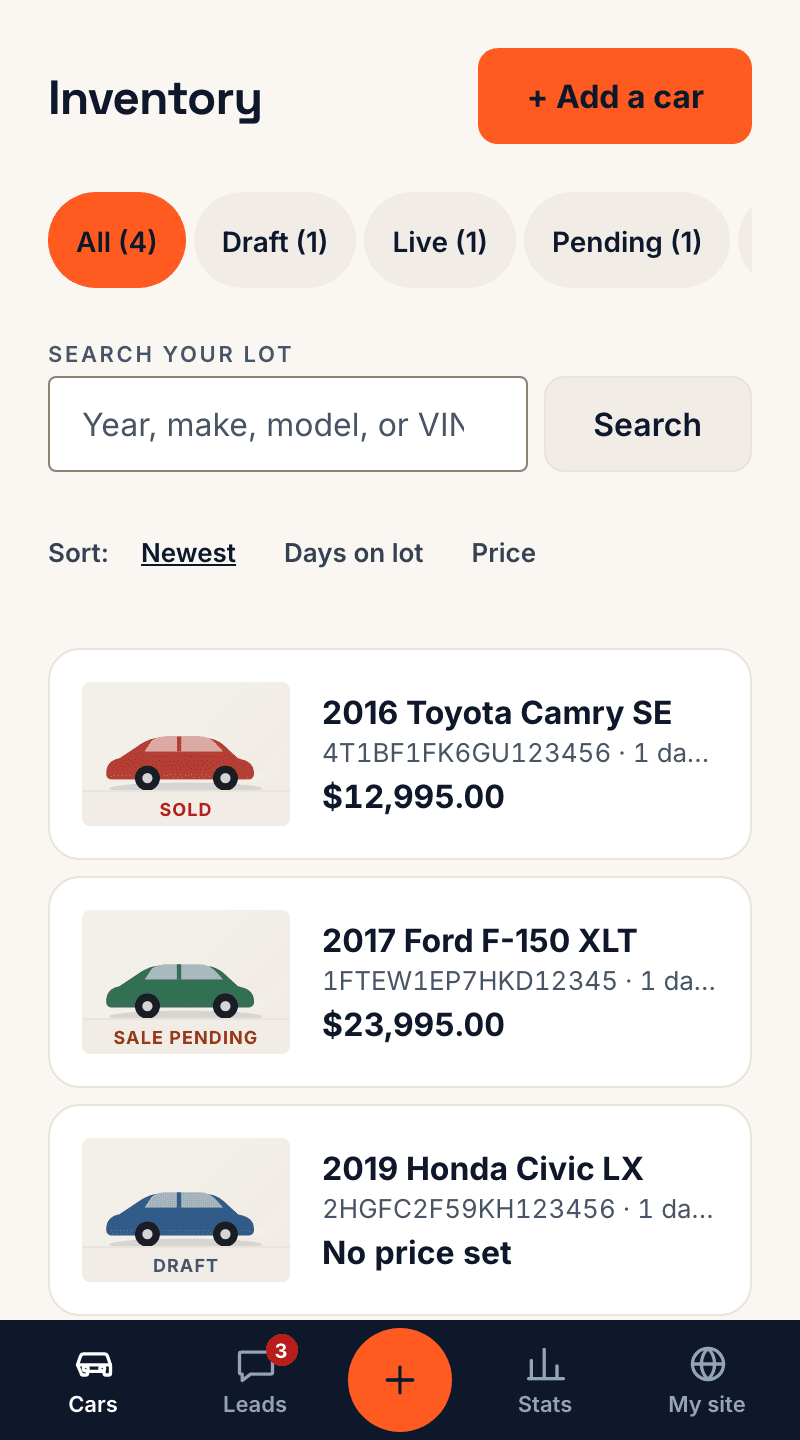Select the green F-150 sale pending thumbnail
800x1440 pixels.
point(186,982)
